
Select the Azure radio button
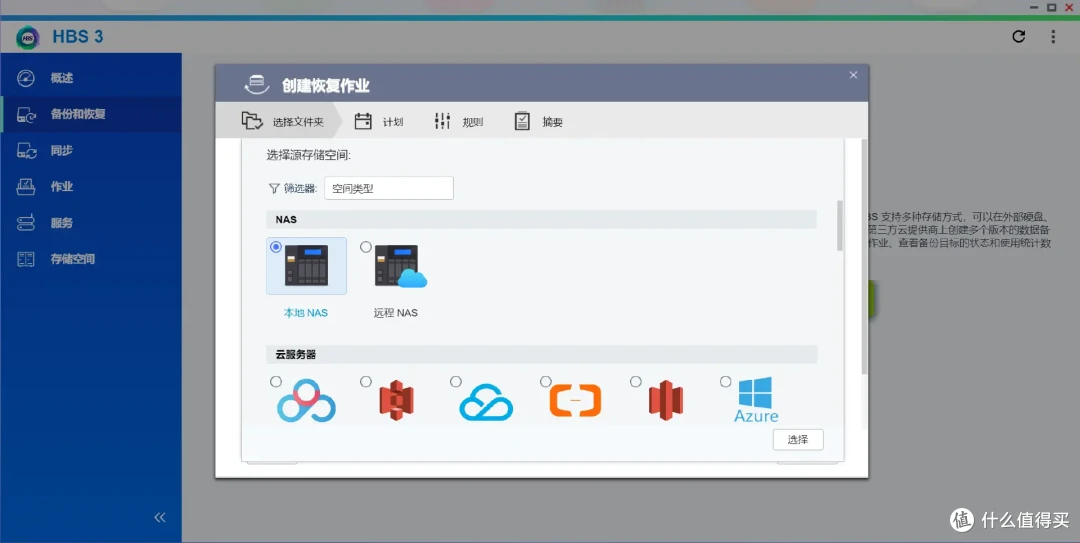tap(725, 381)
